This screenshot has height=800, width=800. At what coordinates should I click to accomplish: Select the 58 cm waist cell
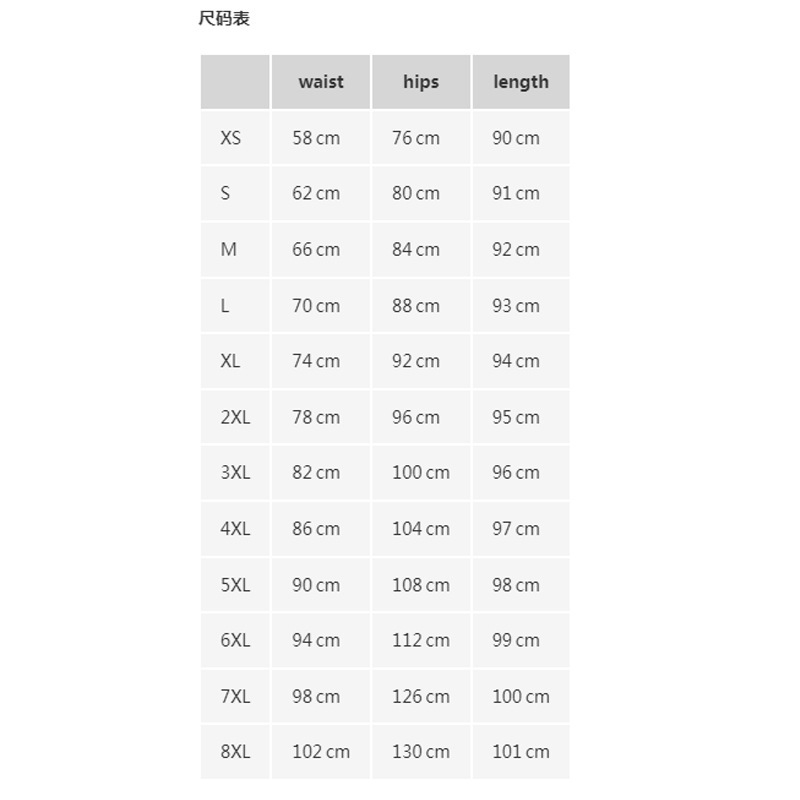pos(316,138)
